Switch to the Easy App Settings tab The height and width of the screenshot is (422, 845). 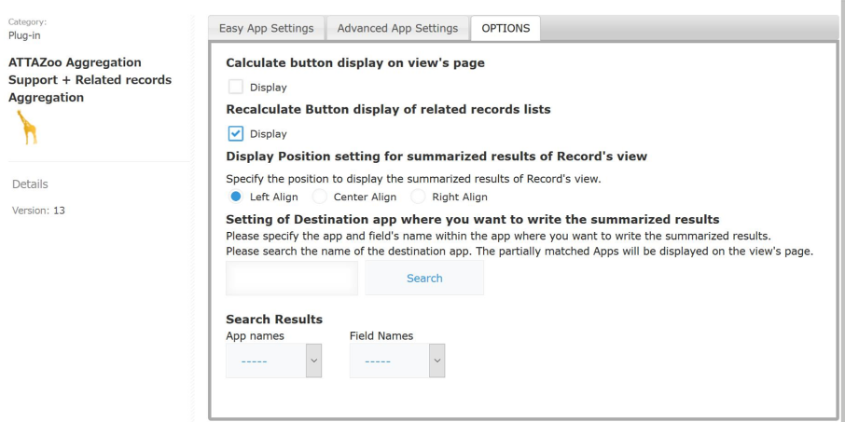[266, 28]
